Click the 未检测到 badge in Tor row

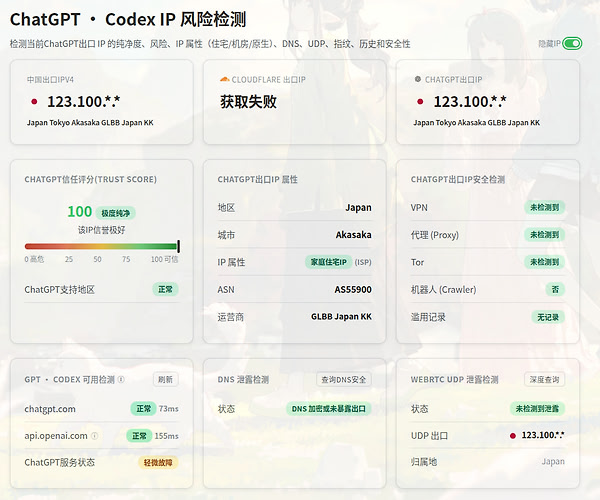point(544,262)
